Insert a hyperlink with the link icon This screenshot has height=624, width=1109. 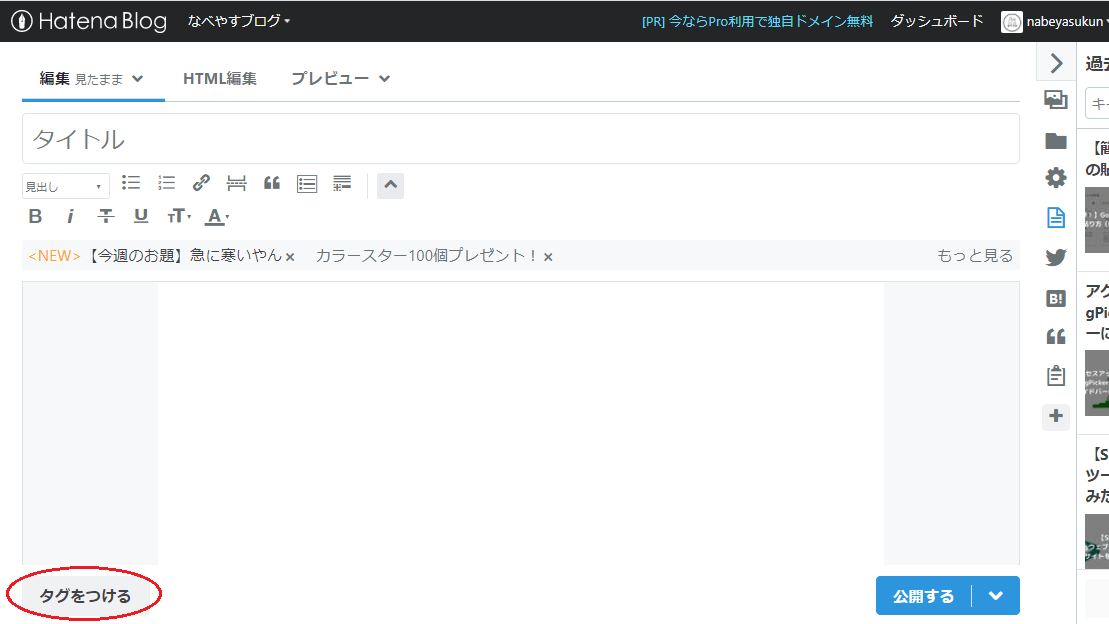pyautogui.click(x=201, y=183)
